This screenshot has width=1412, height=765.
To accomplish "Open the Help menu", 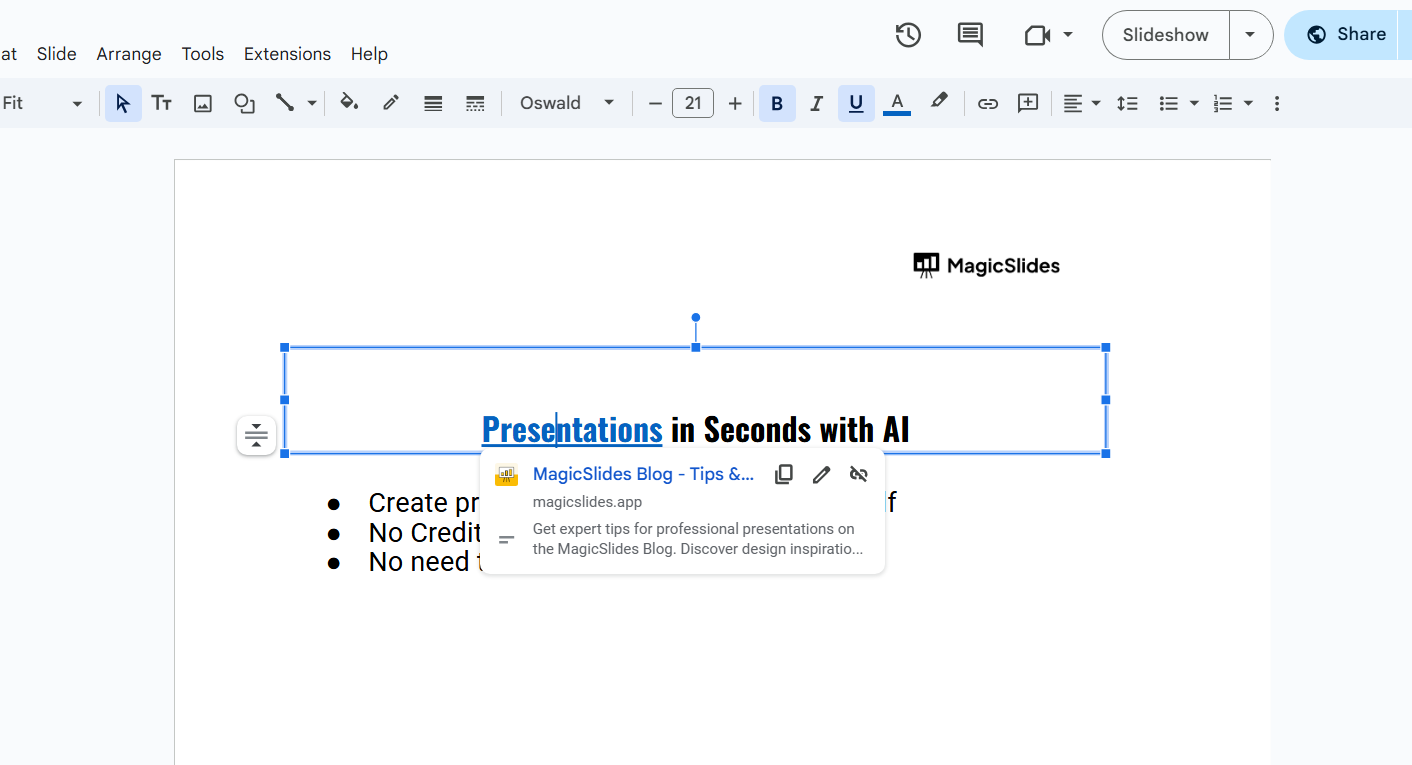I will pyautogui.click(x=369, y=54).
